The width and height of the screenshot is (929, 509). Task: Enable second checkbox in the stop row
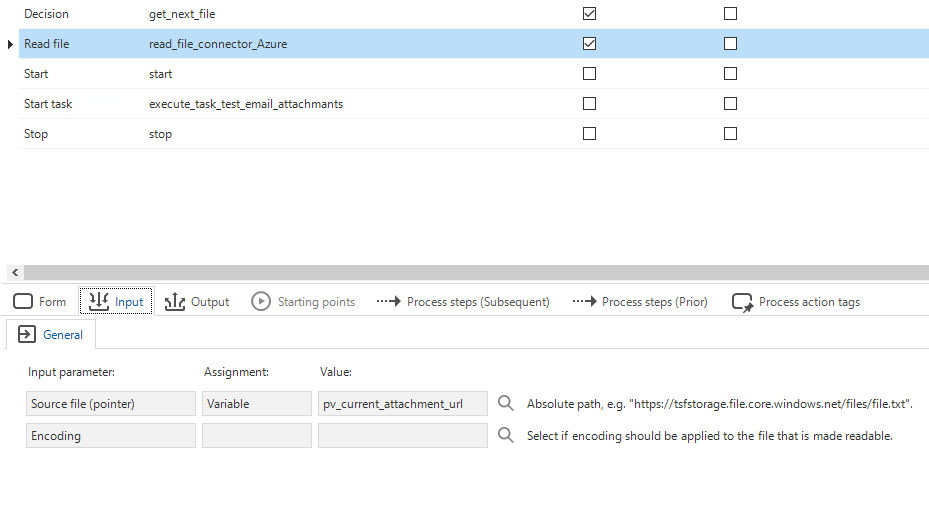(731, 133)
